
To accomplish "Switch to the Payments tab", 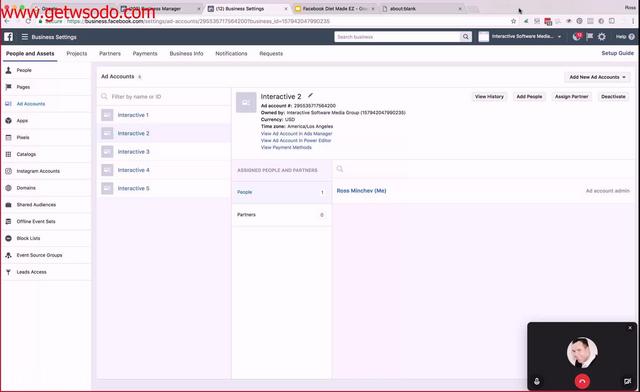I will click(145, 53).
